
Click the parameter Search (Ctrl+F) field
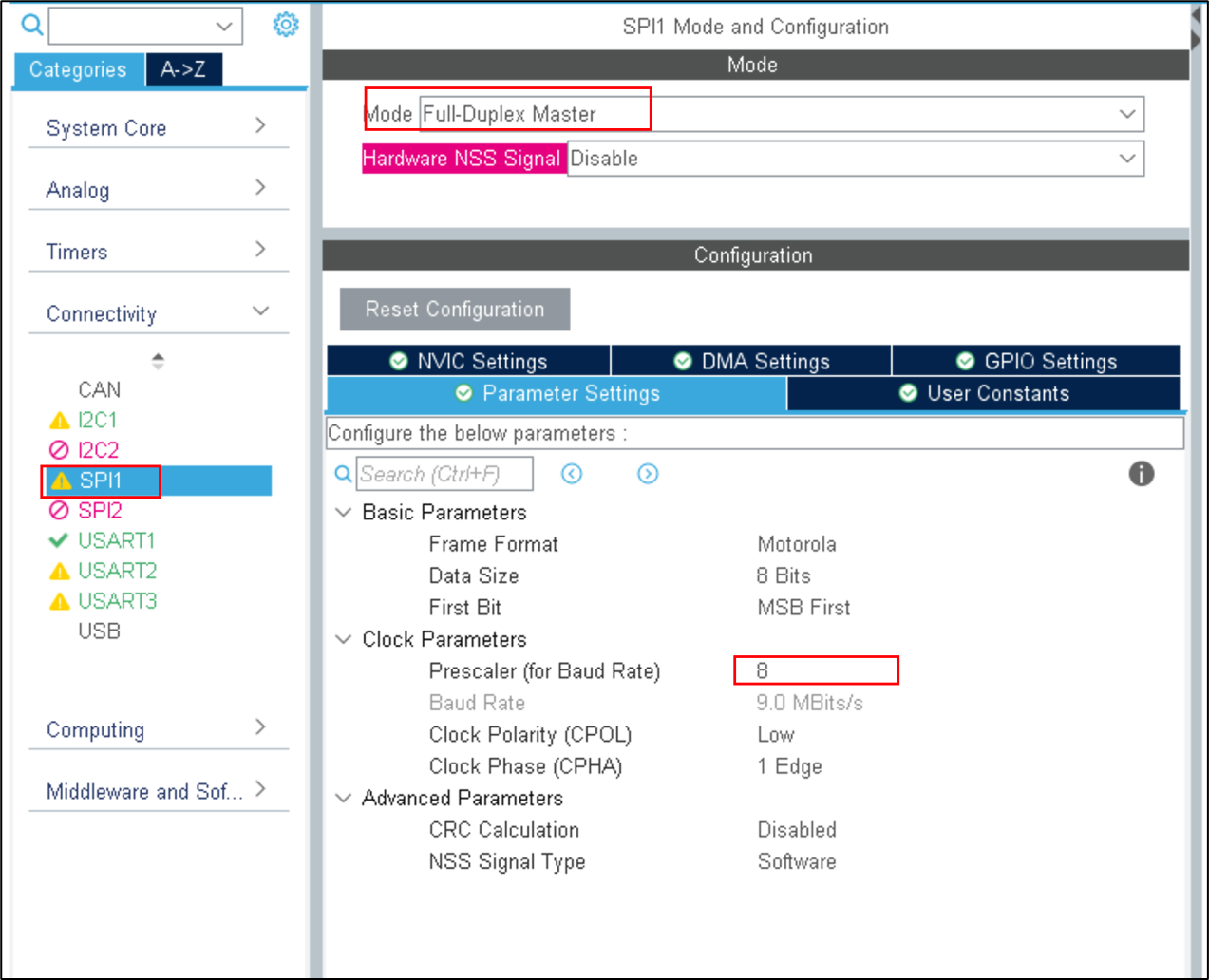[x=444, y=474]
